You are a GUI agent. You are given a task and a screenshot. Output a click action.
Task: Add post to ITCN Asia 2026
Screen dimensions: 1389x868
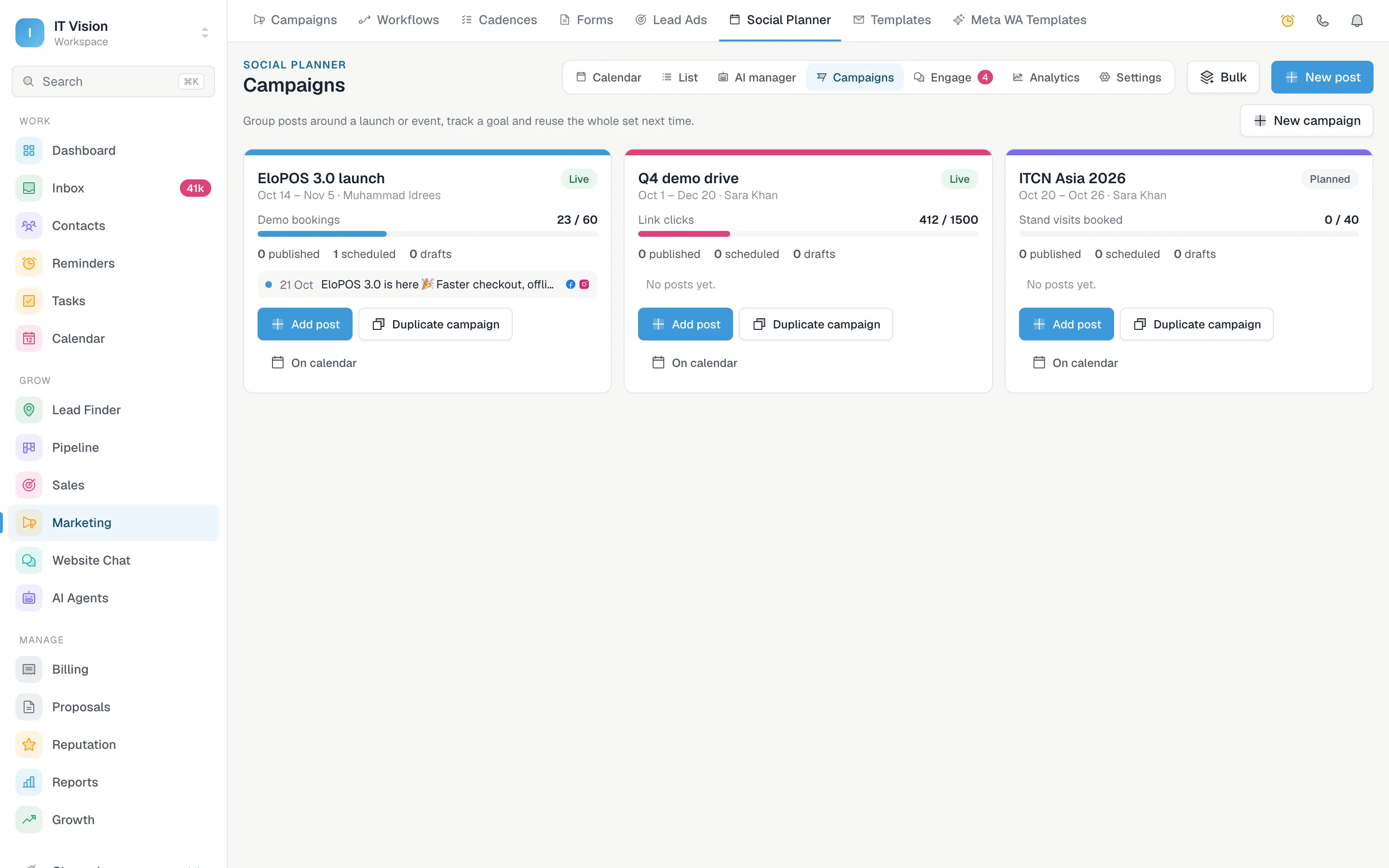1066,325
